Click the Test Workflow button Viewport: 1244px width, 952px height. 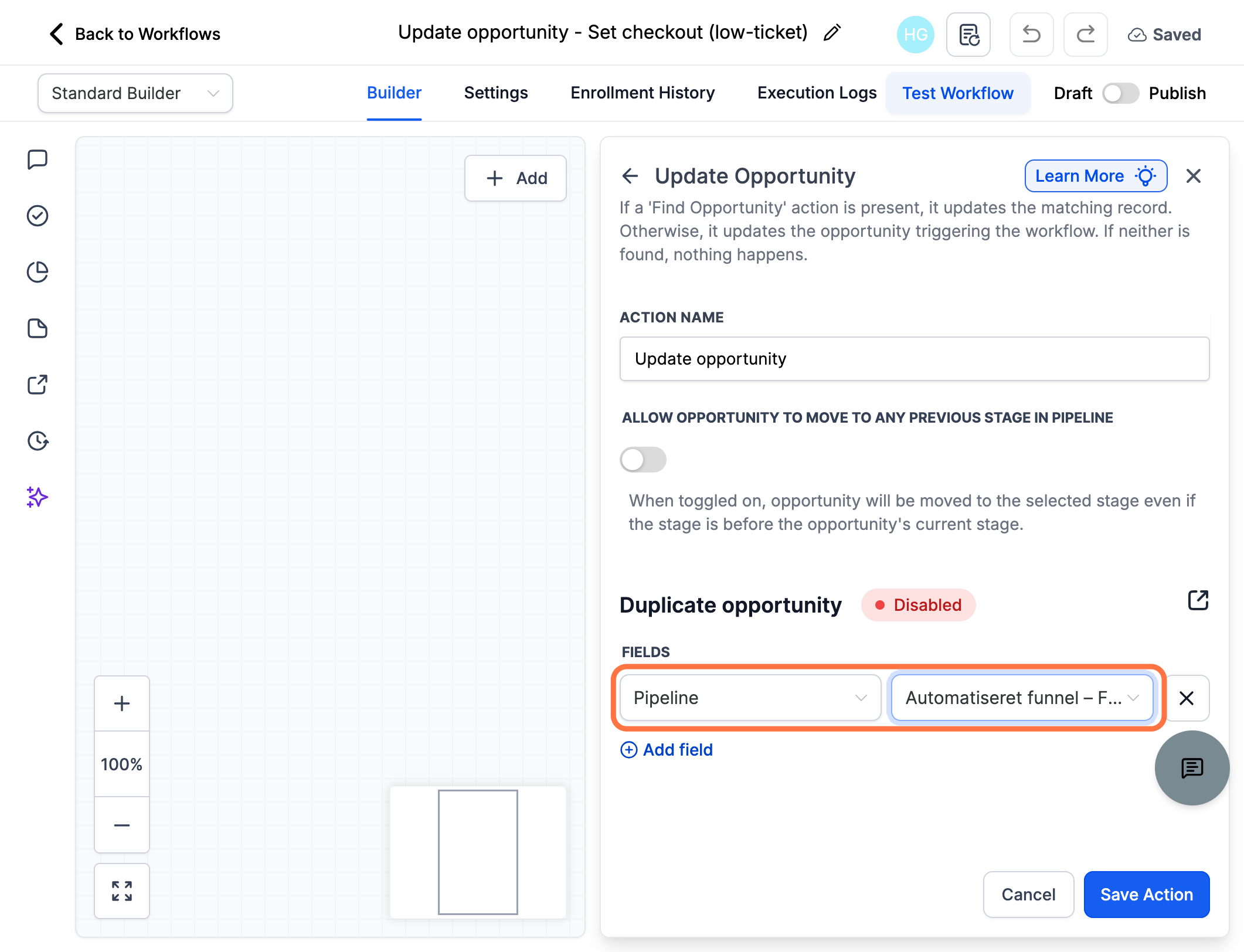(958, 93)
